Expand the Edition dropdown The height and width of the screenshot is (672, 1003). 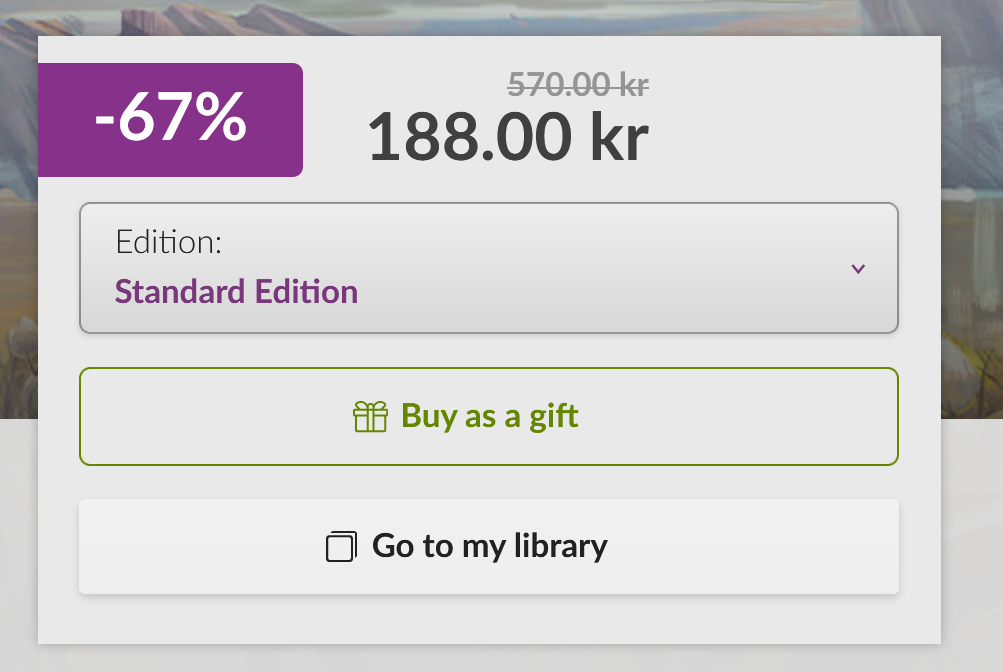point(488,268)
